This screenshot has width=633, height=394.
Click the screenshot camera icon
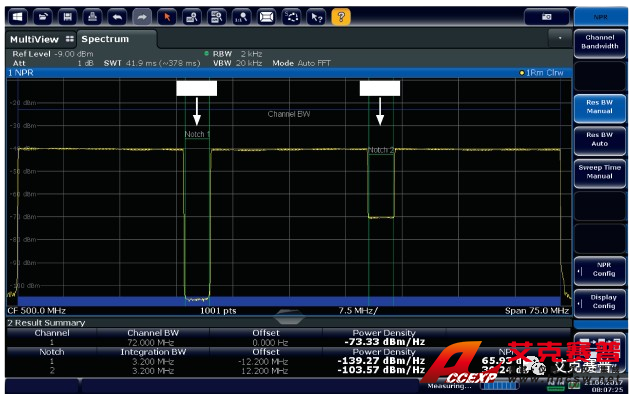point(546,17)
